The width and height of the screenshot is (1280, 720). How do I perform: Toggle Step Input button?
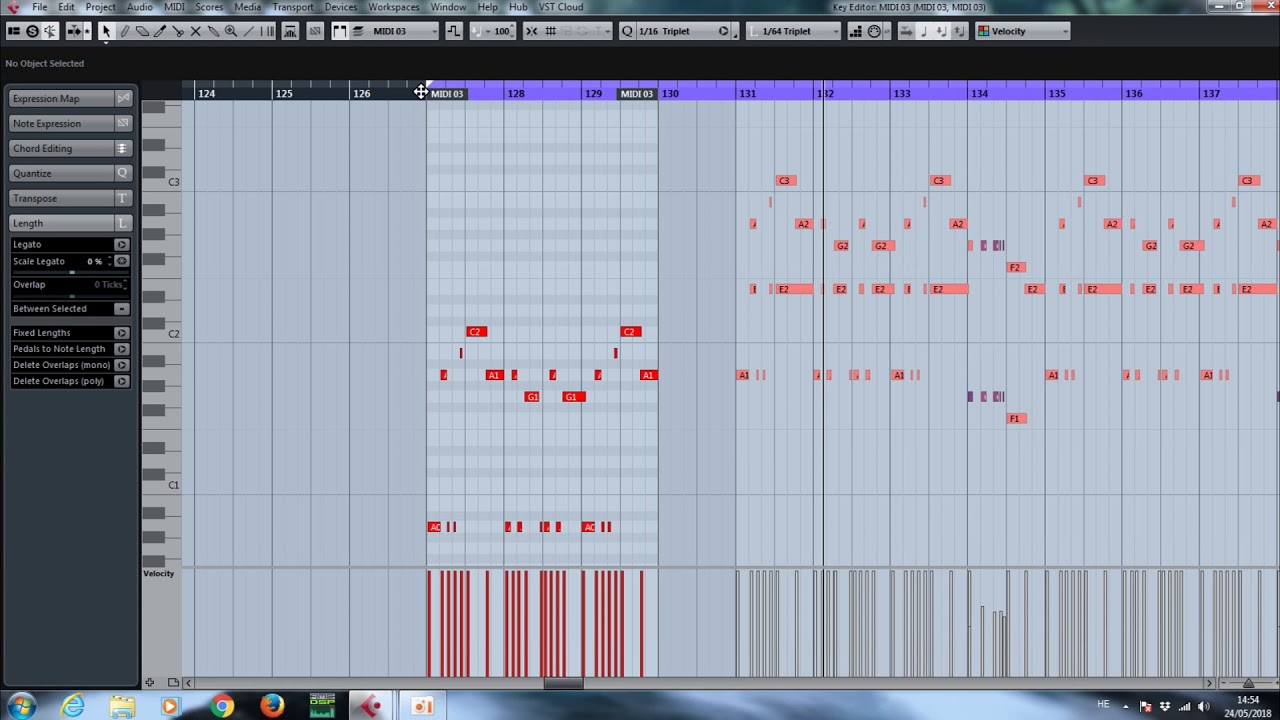855,31
